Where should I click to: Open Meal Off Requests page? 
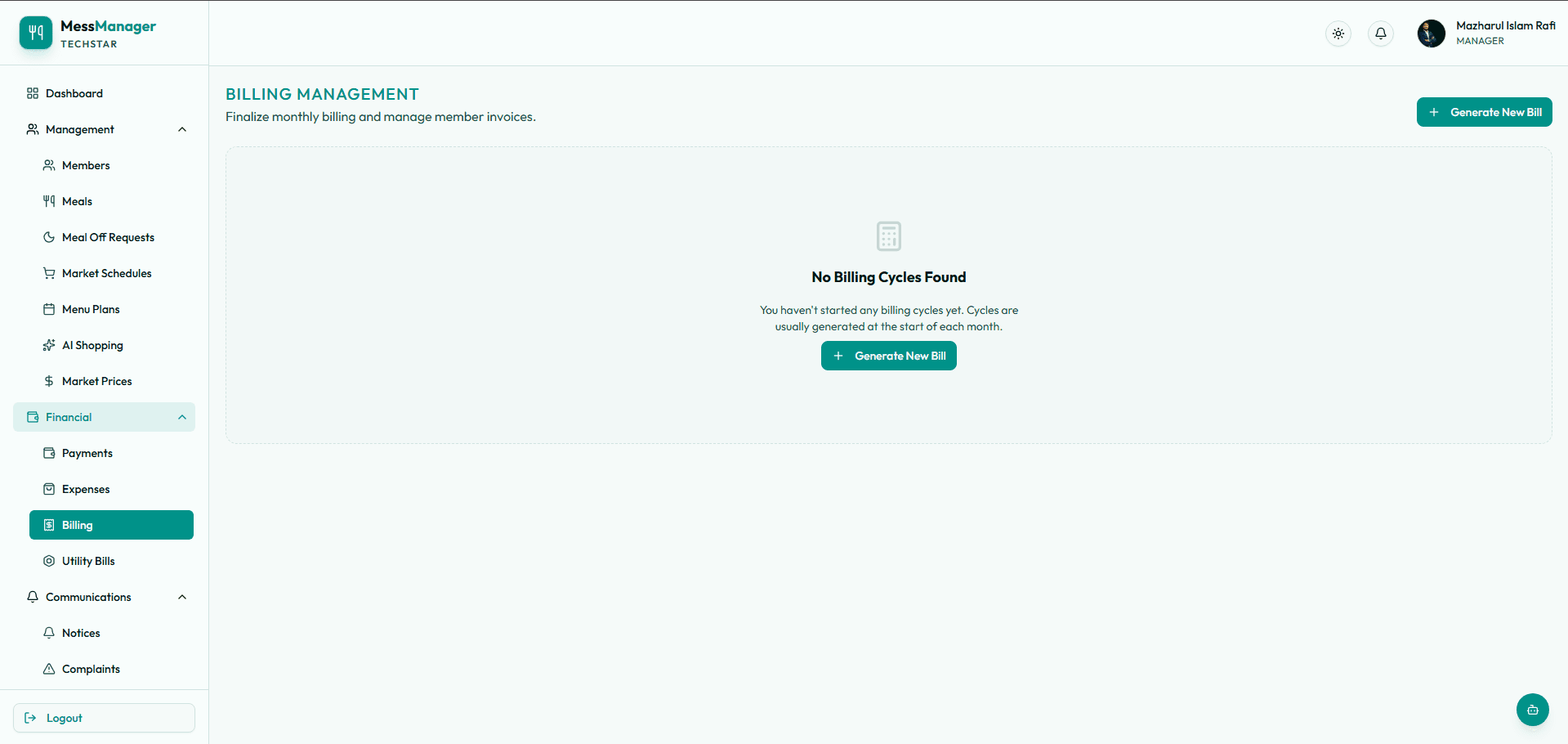tap(111, 237)
